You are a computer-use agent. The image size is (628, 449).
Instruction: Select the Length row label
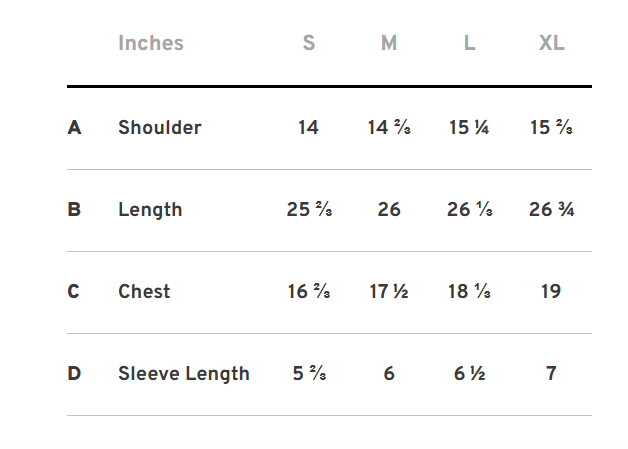pyautogui.click(x=150, y=209)
